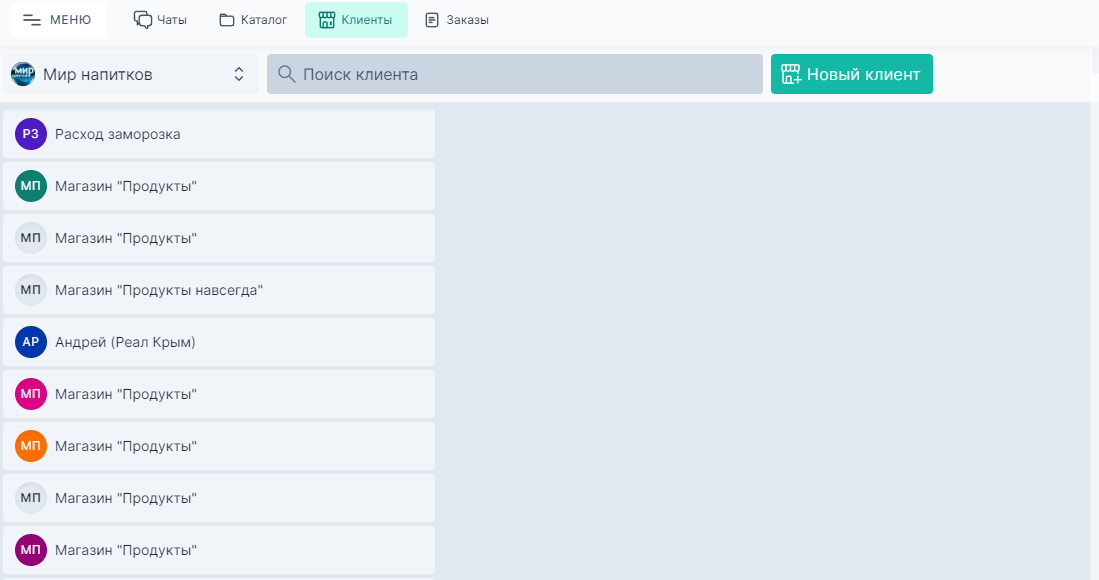Switch to the Чаты tab

point(160,20)
